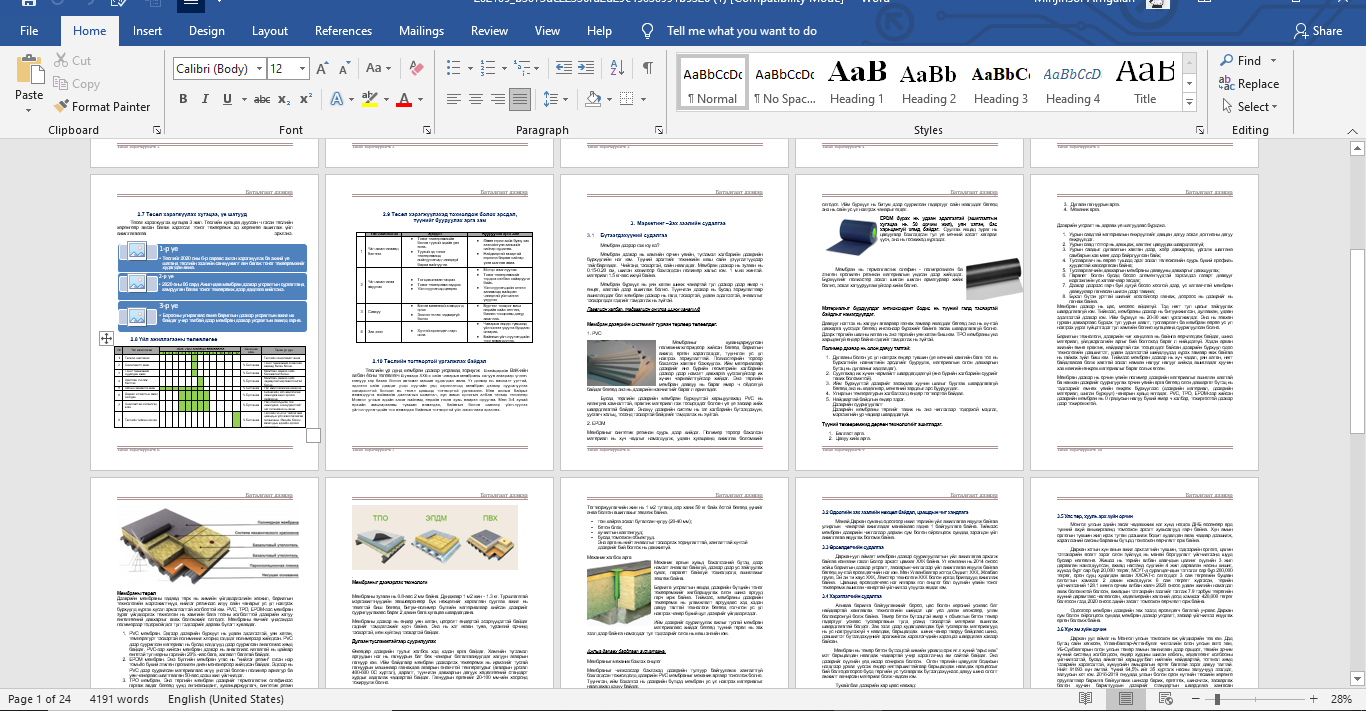The image size is (1366, 711).
Task: Expand the Paste options arrow
Action: 29,109
